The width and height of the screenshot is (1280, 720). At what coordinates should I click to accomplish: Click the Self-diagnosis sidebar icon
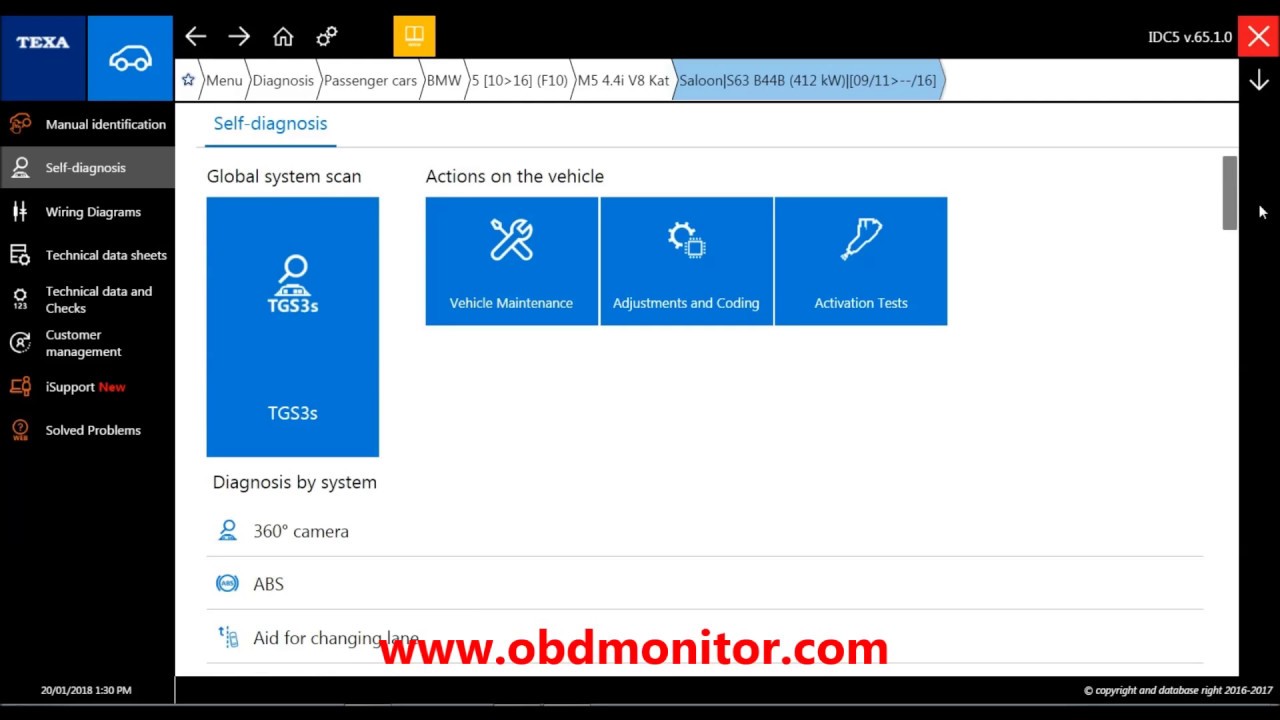coord(20,167)
